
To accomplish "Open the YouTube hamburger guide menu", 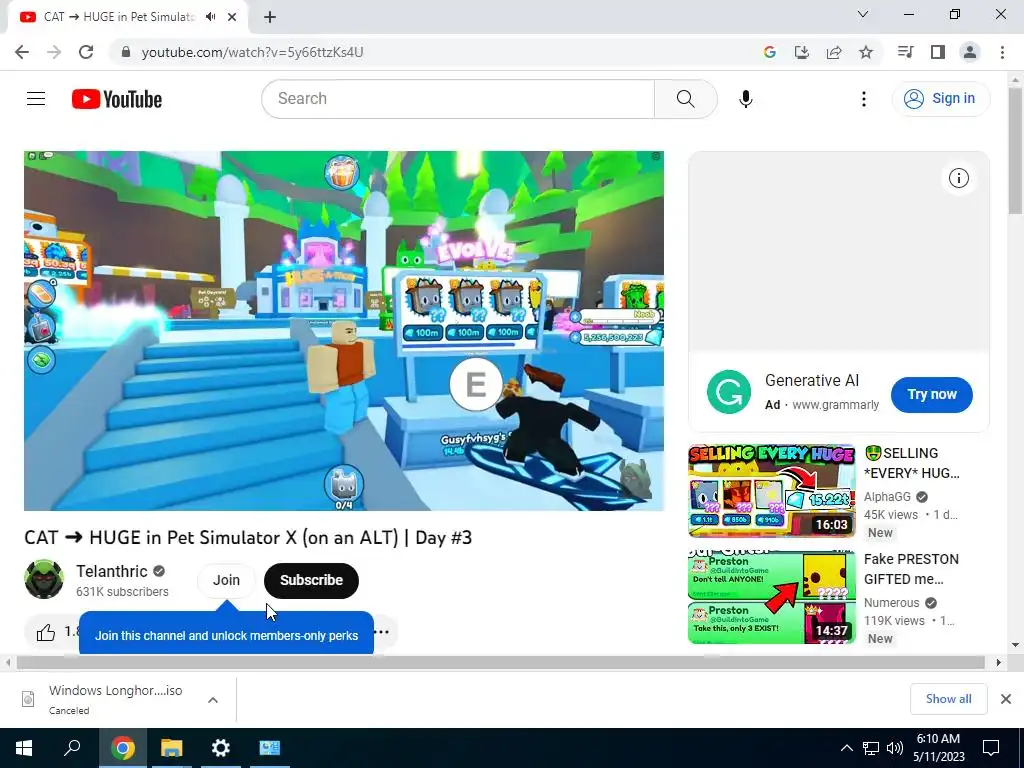I will pyautogui.click(x=36, y=99).
